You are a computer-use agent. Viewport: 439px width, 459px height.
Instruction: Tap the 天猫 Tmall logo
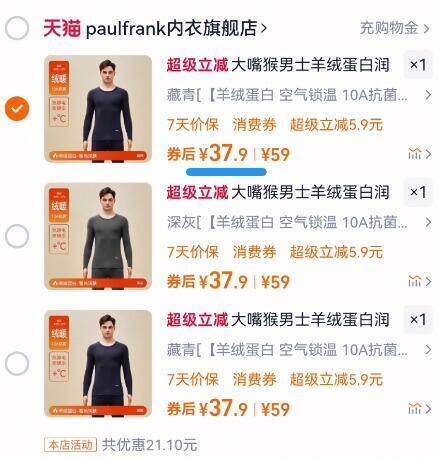pos(62,28)
